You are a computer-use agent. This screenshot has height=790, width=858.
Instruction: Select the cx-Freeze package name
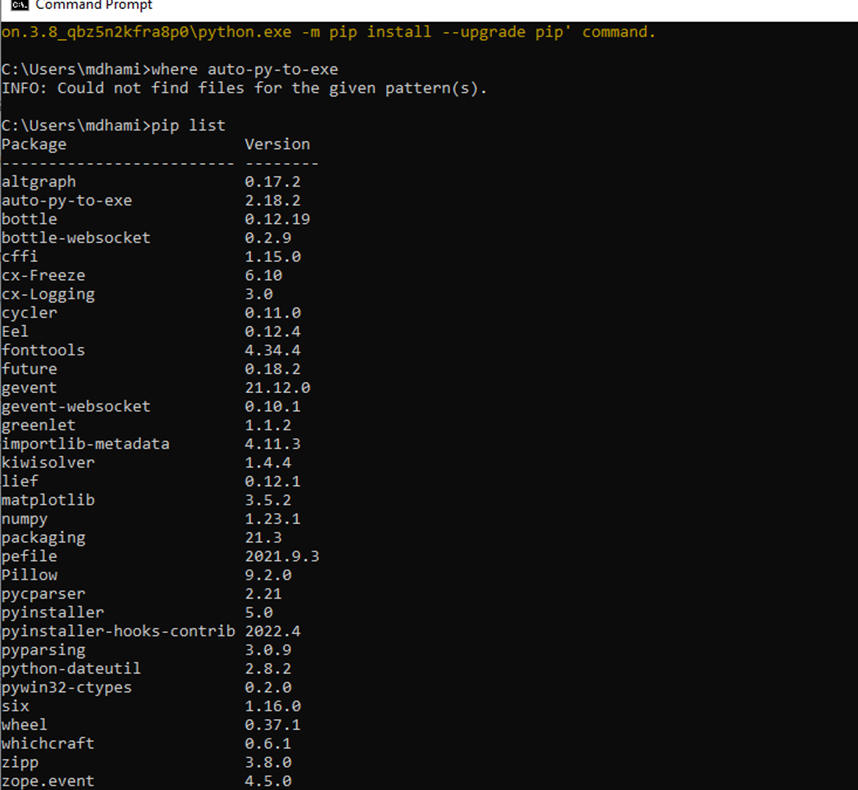pyautogui.click(x=45, y=275)
